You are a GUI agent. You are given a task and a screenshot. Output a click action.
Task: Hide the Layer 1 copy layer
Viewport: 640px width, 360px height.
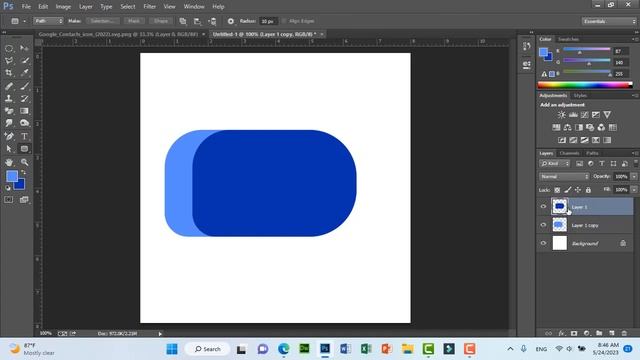point(543,225)
